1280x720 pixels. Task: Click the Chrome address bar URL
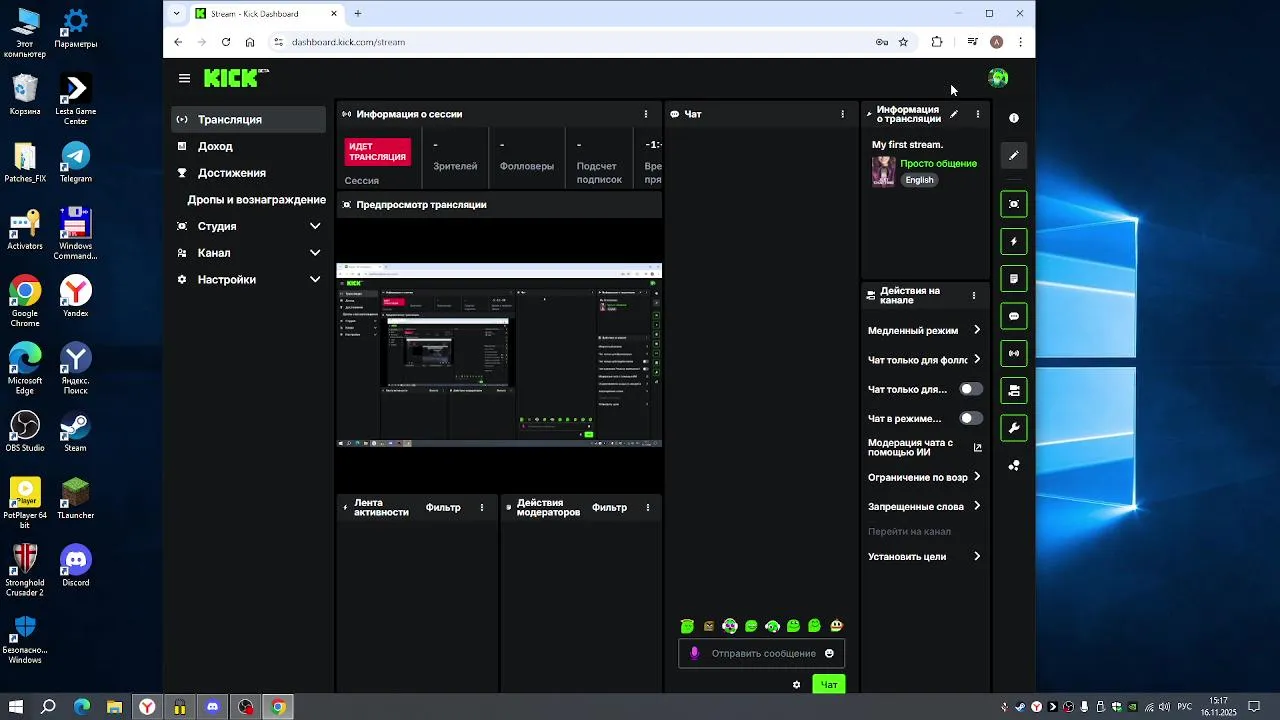tap(348, 42)
